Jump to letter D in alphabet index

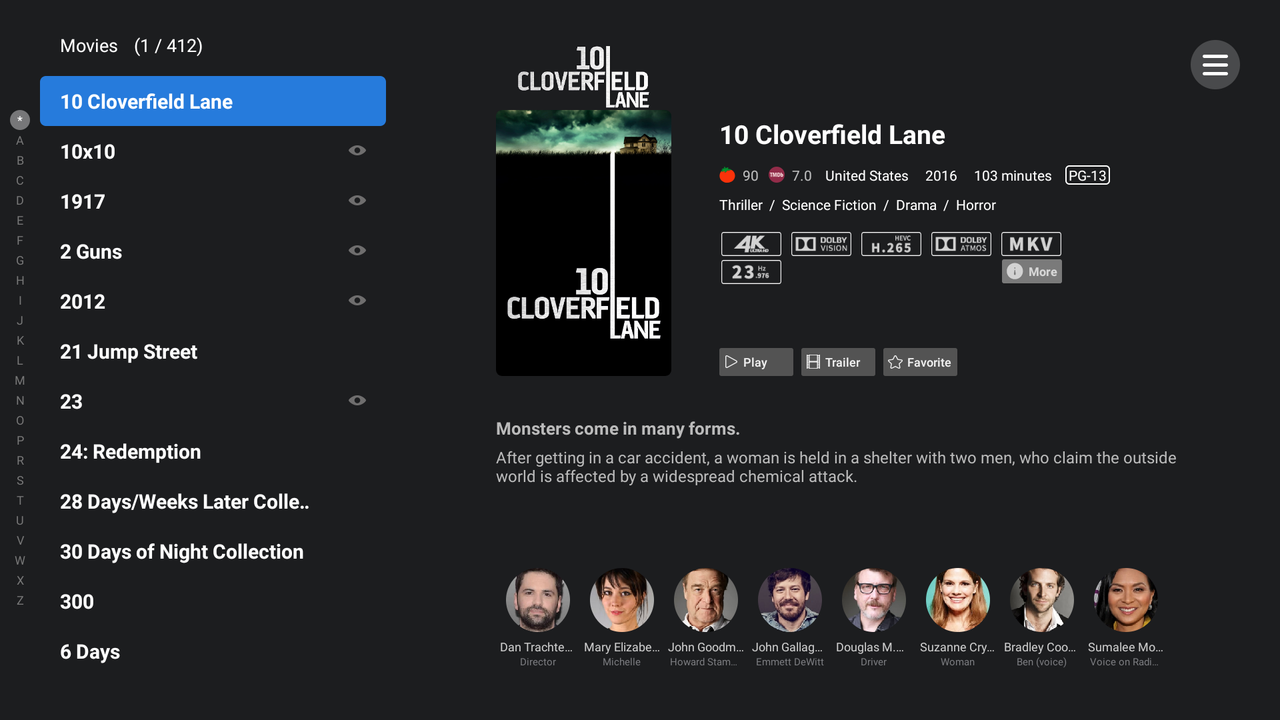[x=20, y=200]
